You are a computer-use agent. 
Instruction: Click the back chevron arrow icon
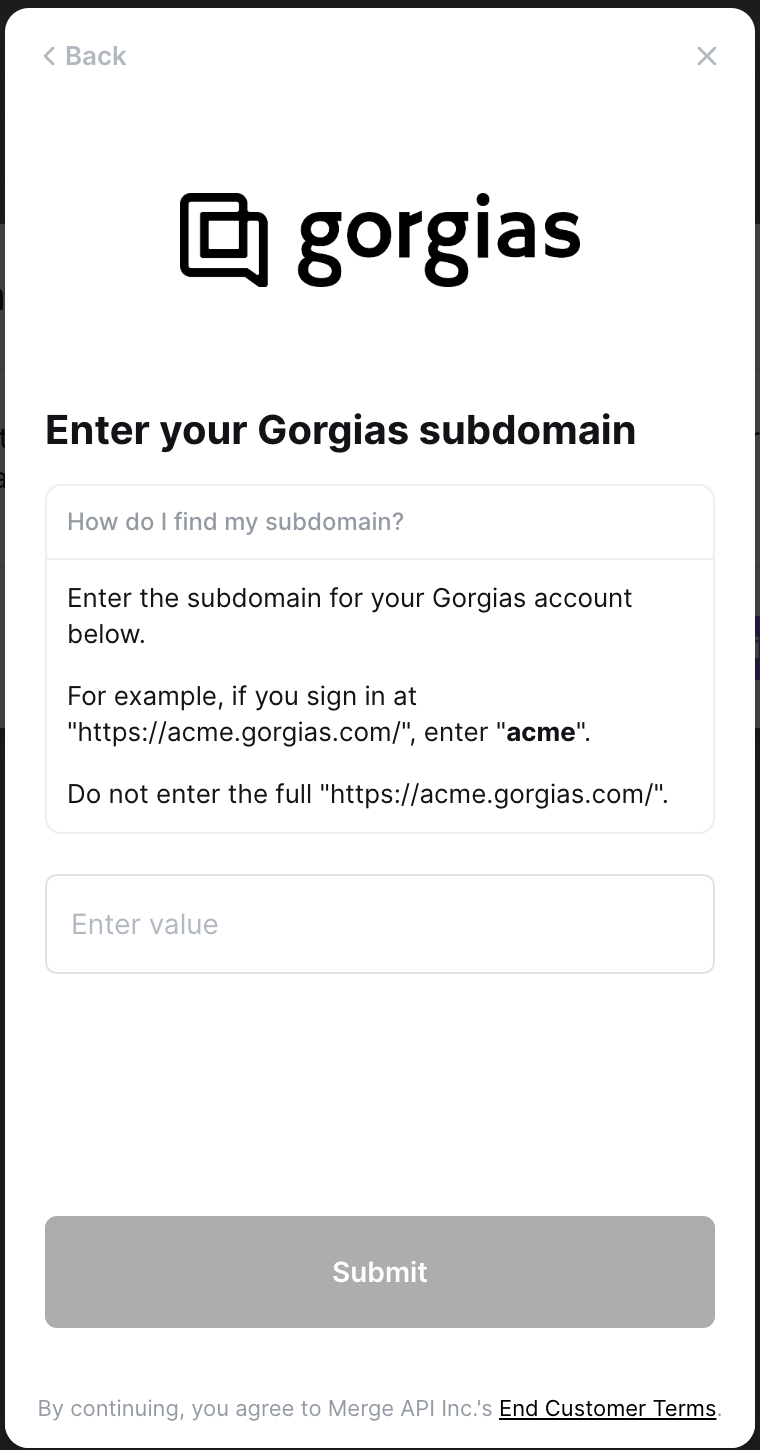tap(49, 56)
